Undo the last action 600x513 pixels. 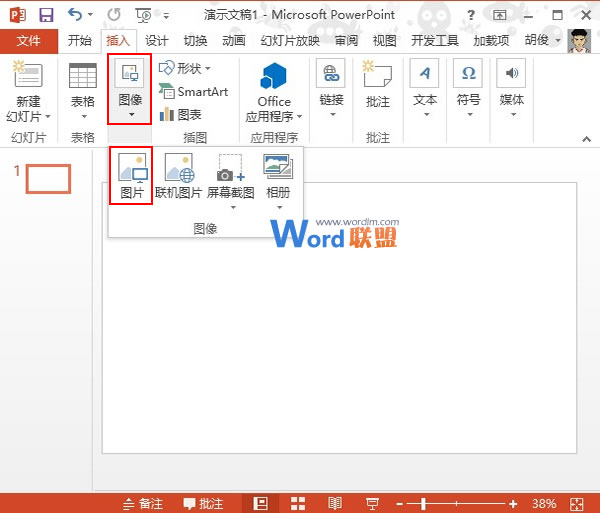[x=75, y=15]
